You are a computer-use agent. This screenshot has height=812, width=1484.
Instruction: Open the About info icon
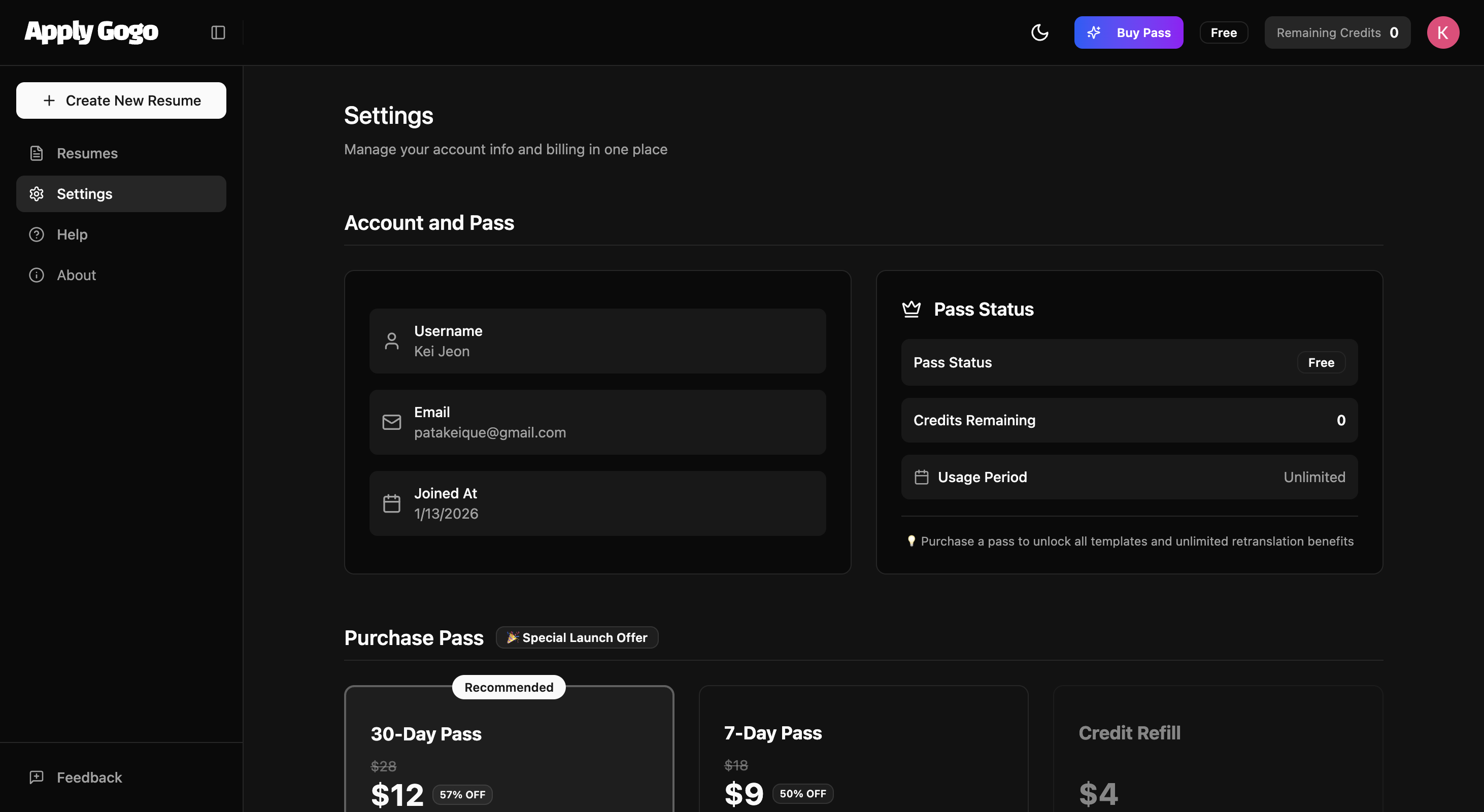[x=36, y=275]
